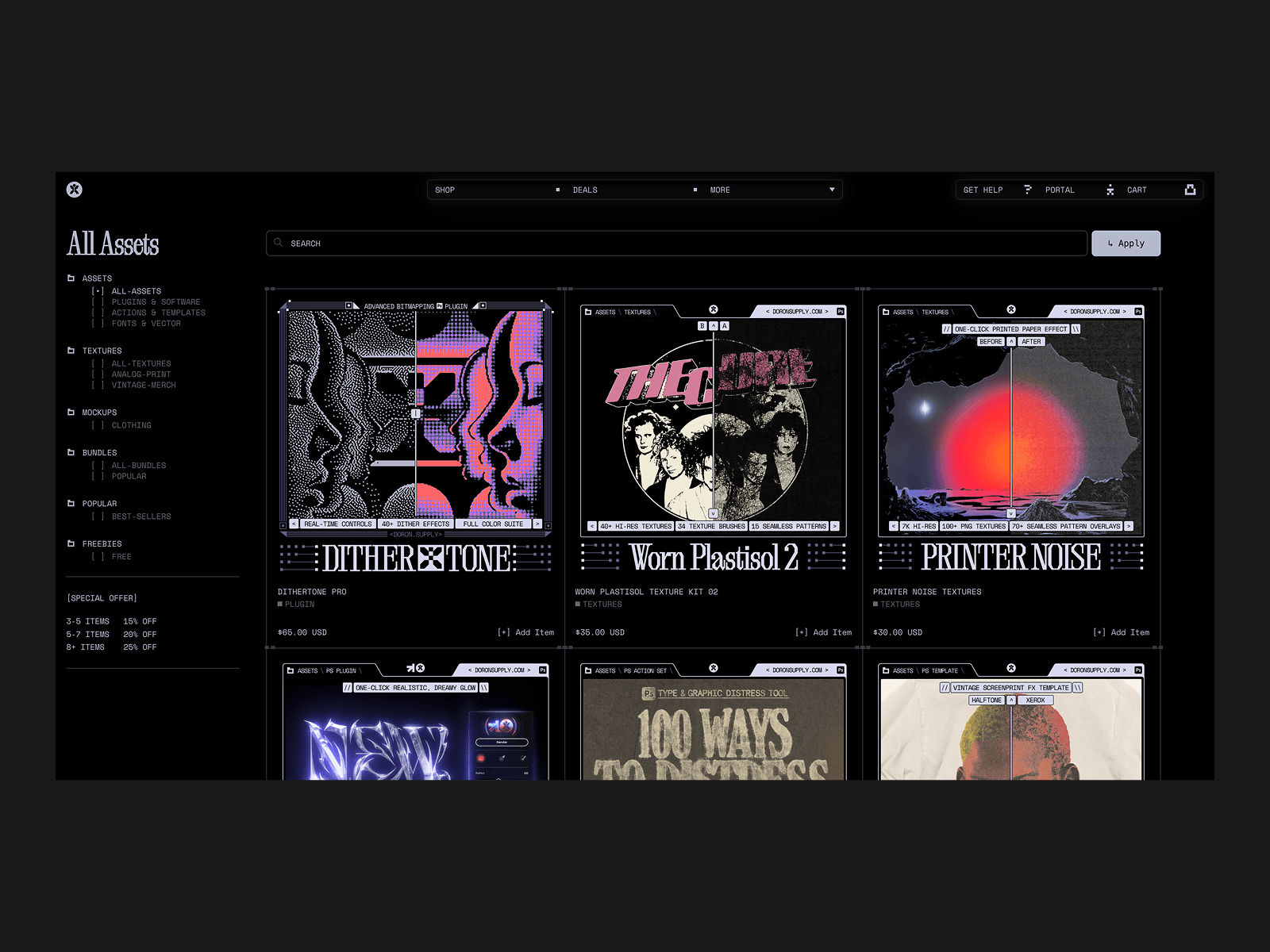Click the "PRINTER NOISE TEXTURES" title
The width and height of the screenshot is (1270, 952).
click(x=927, y=592)
